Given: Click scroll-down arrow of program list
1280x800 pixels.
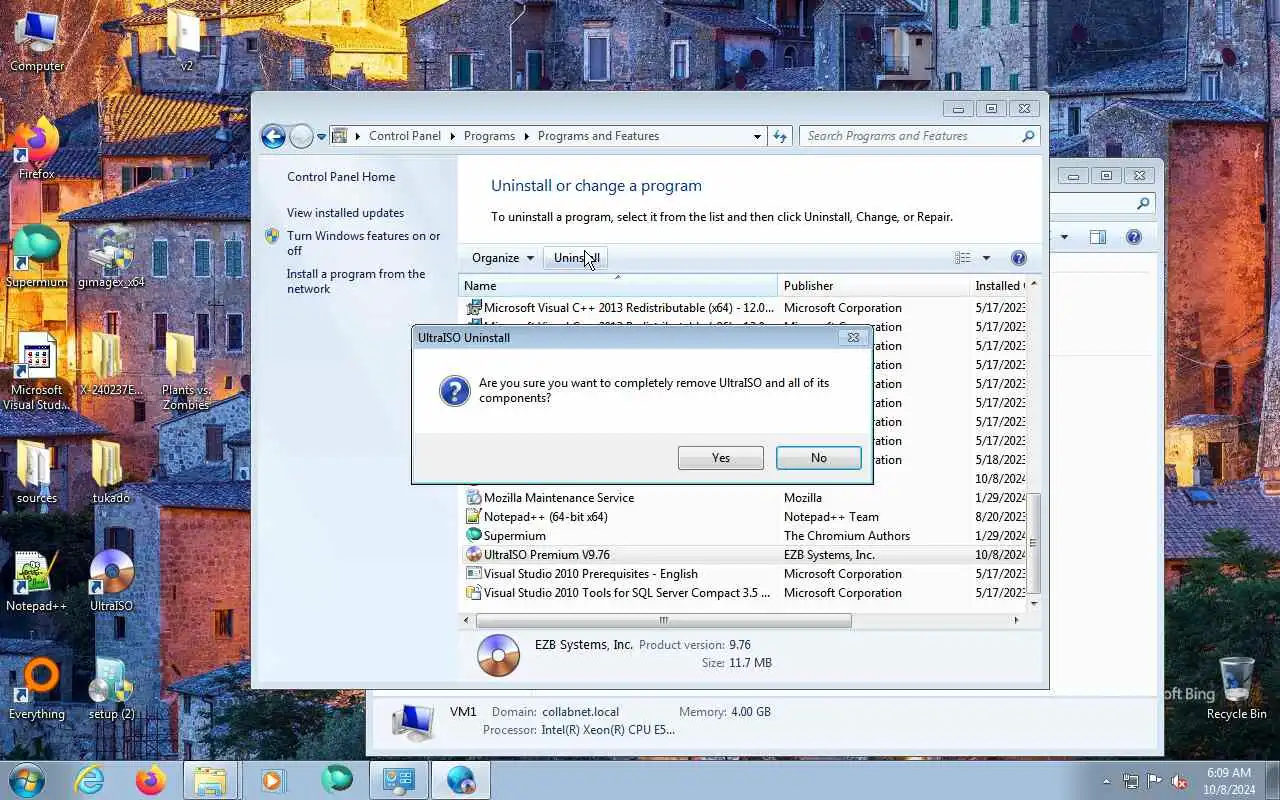Looking at the screenshot, I should (1034, 604).
